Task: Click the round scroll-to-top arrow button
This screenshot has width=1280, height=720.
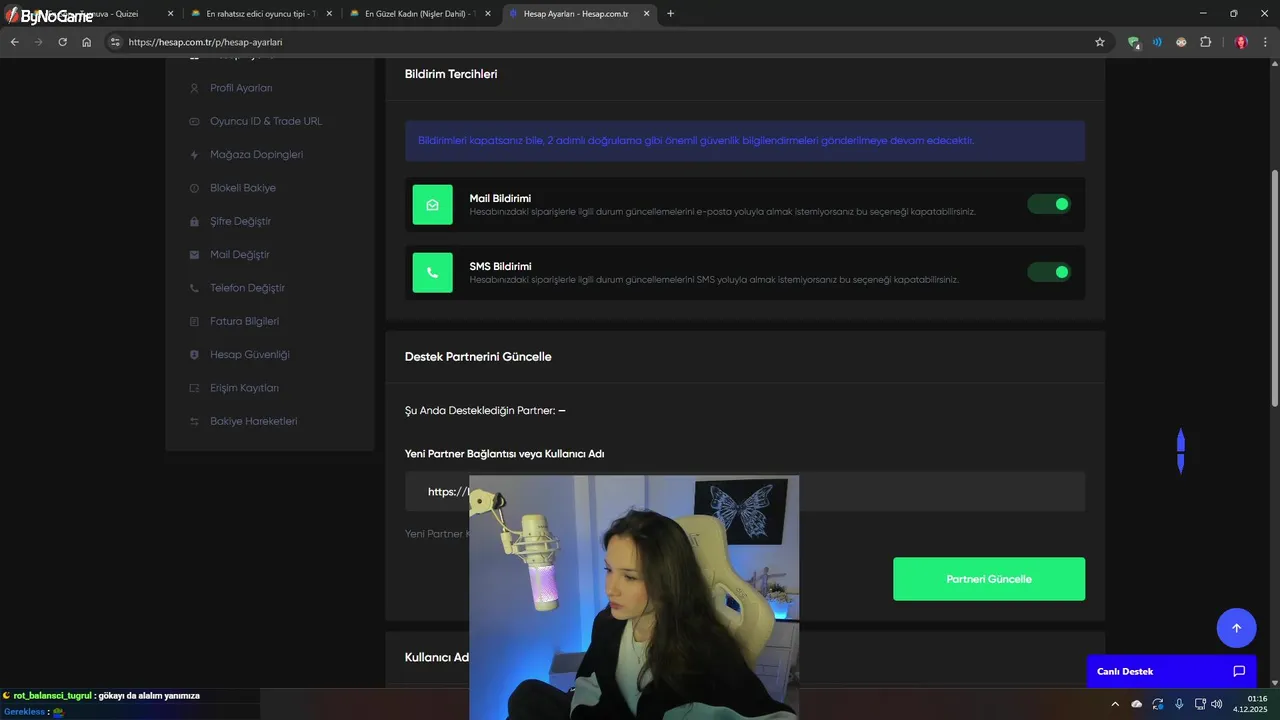Action: click(1236, 628)
